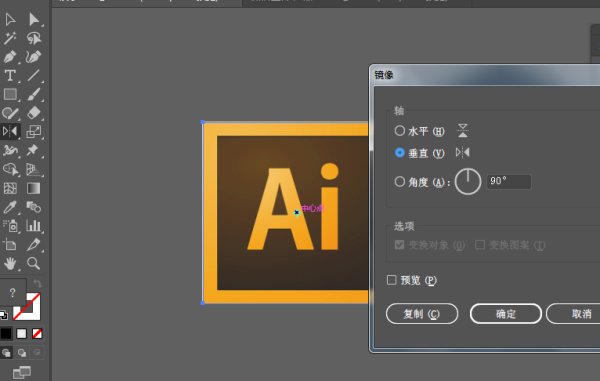Activate the Curvature tool
This screenshot has width=600, height=381.
click(x=34, y=57)
